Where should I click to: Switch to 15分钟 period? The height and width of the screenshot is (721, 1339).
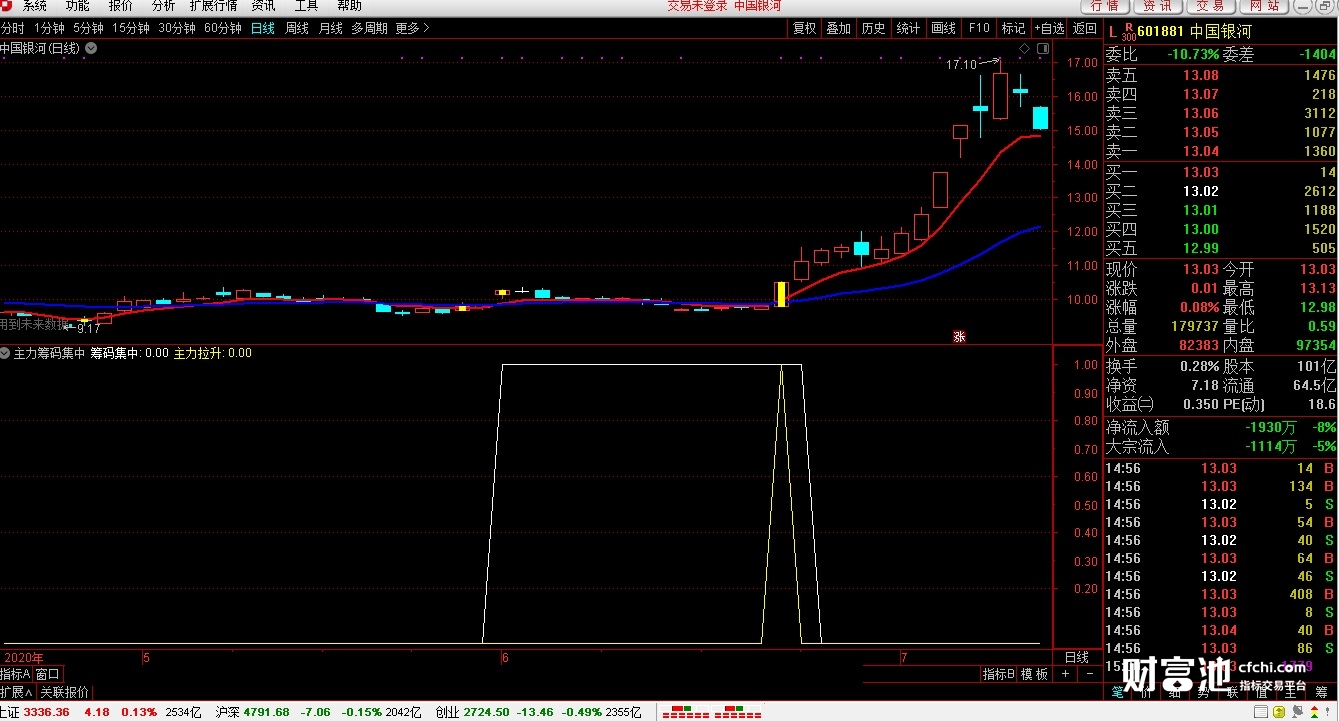[x=130, y=28]
